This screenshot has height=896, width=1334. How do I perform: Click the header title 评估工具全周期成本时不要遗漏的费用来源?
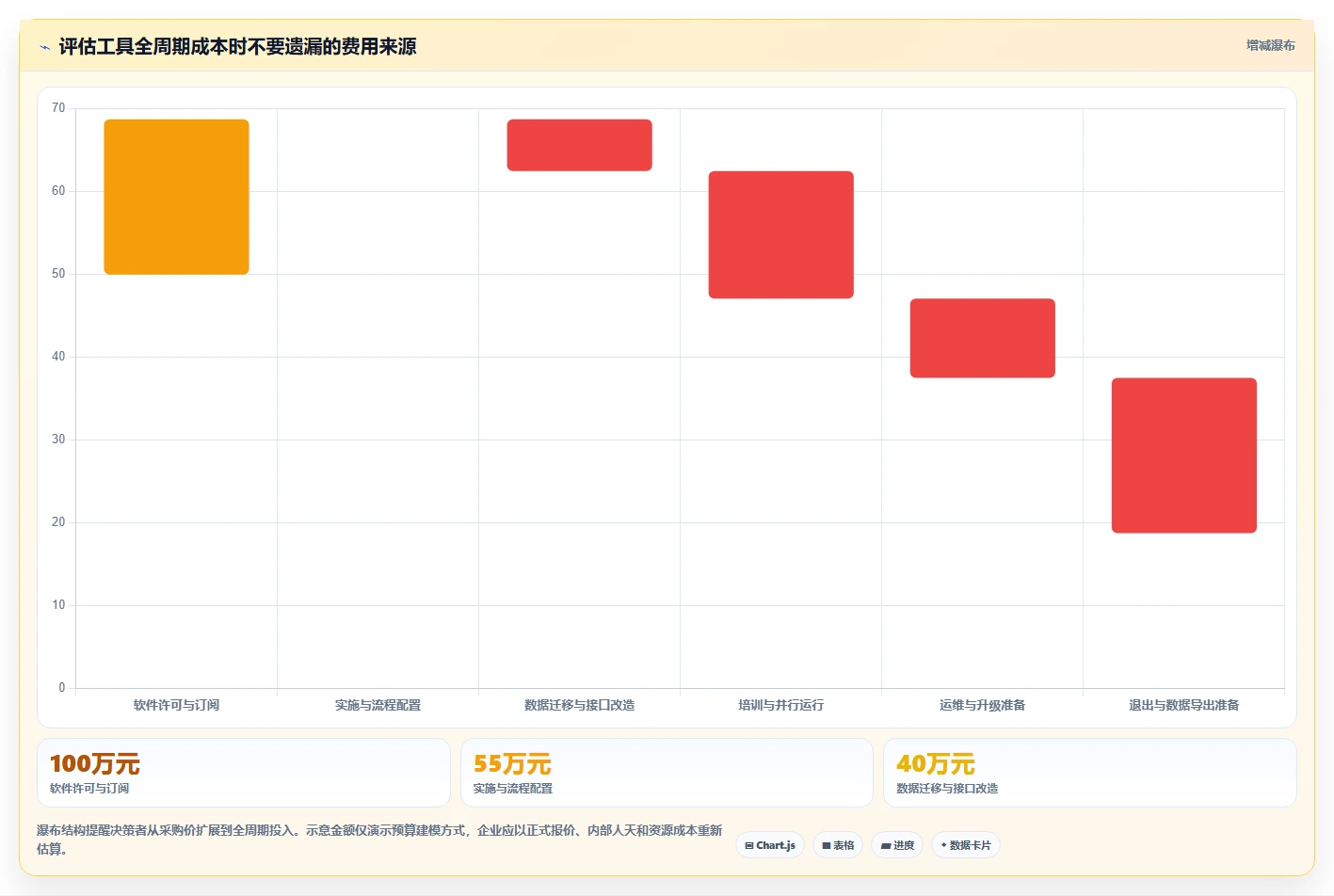coord(237,46)
